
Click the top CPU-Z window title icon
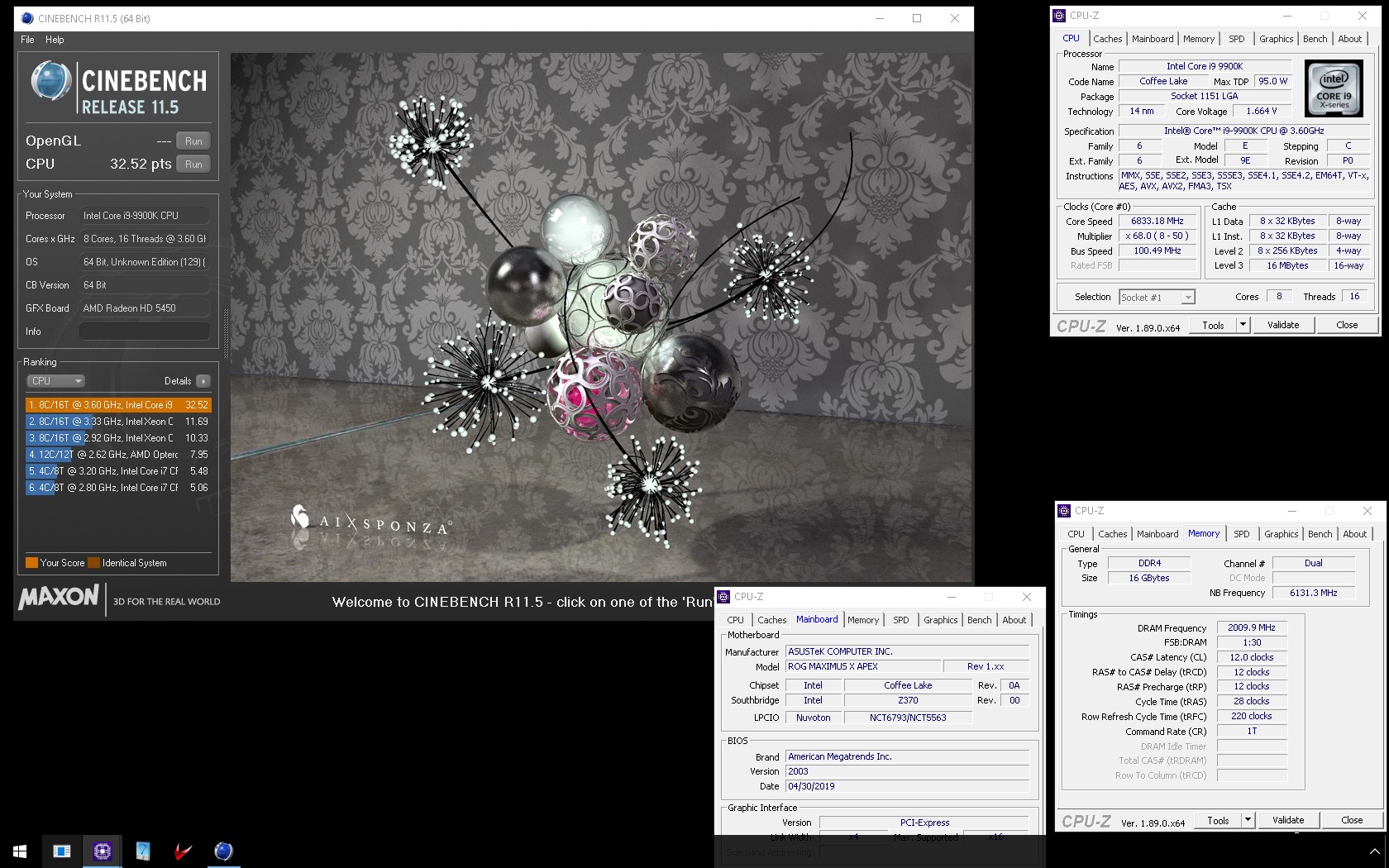point(1059,15)
